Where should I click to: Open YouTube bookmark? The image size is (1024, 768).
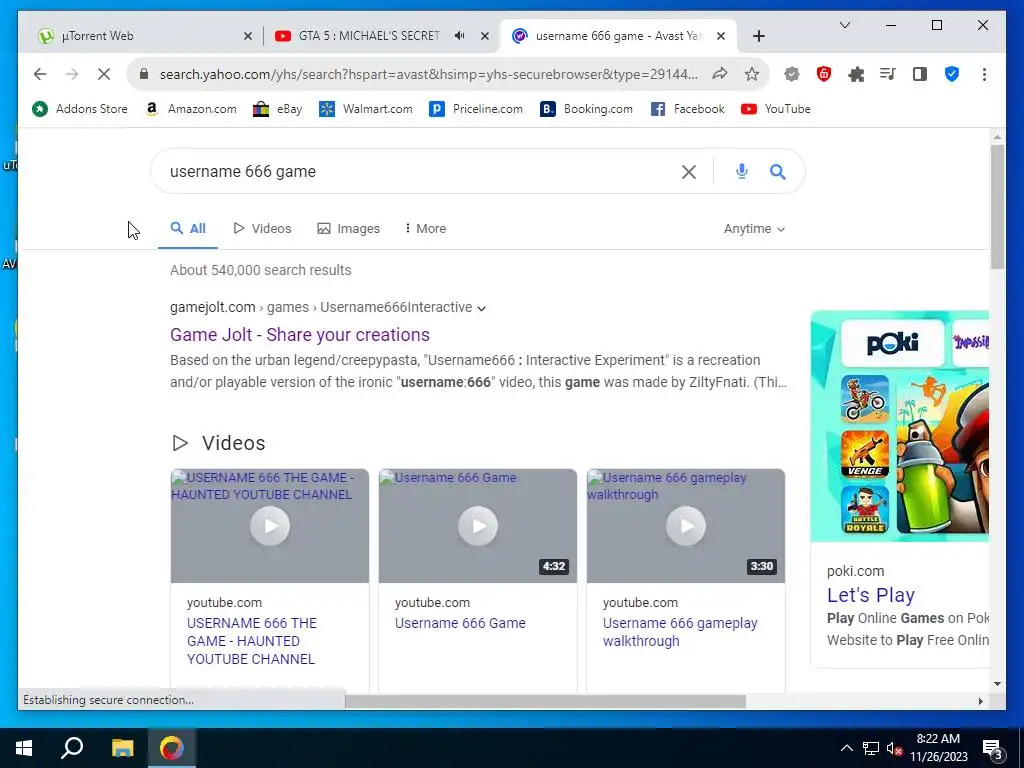(776, 109)
